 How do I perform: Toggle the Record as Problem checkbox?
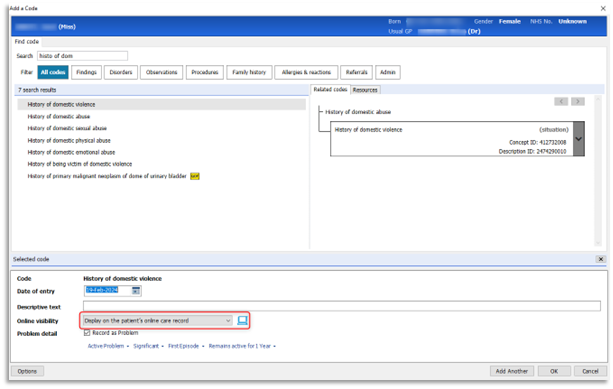[87, 333]
